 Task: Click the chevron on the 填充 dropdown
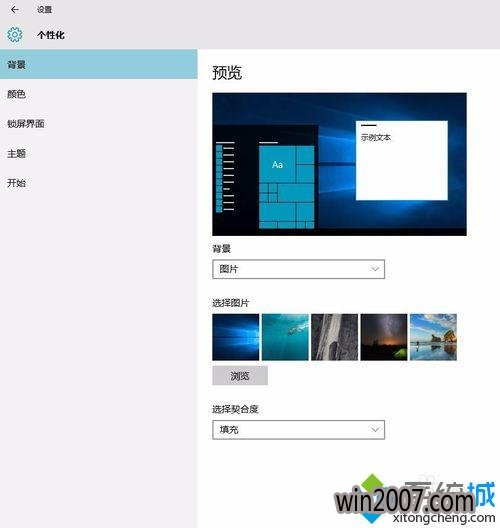(x=375, y=430)
